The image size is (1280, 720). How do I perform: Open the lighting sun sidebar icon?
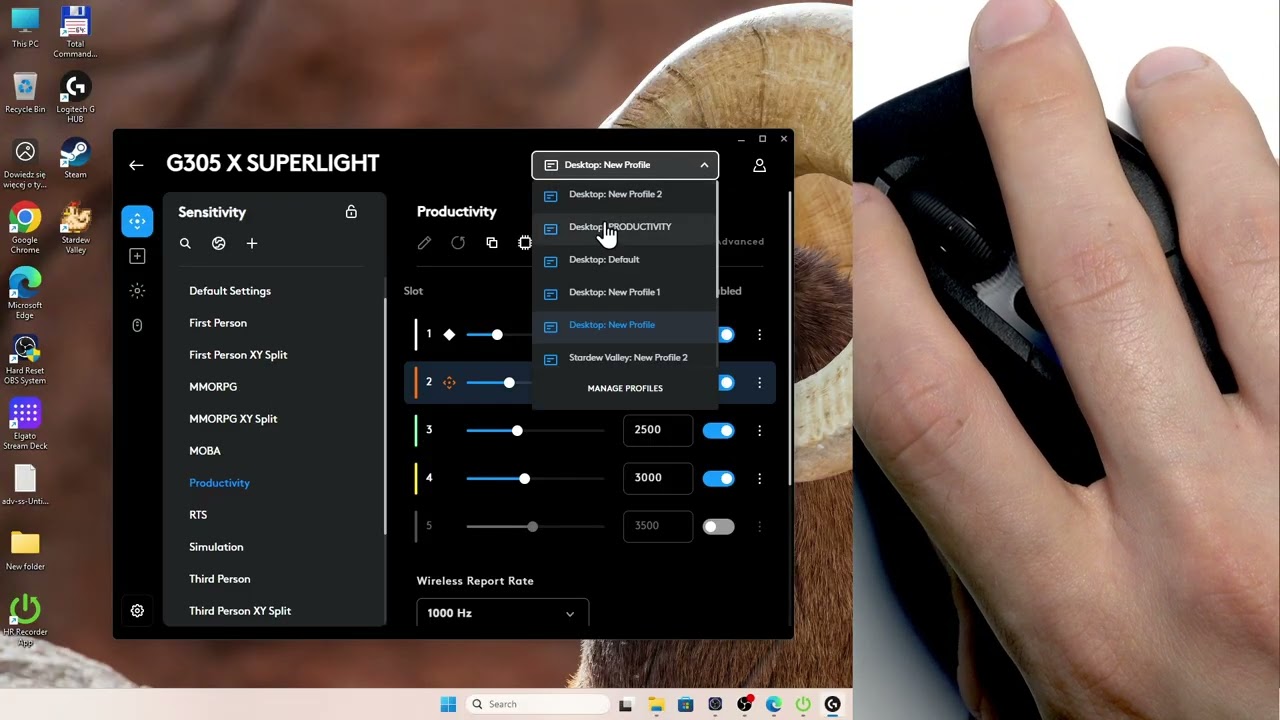(x=137, y=290)
